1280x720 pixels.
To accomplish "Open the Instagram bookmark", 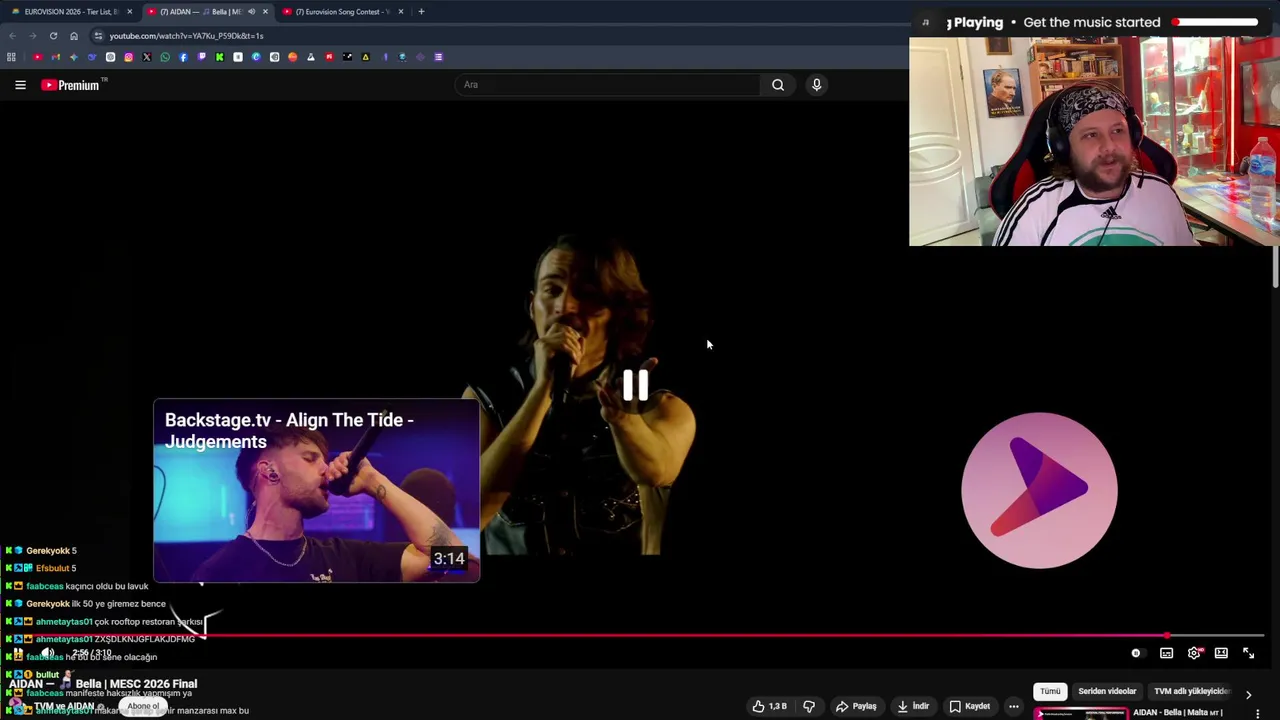I will [x=129, y=57].
